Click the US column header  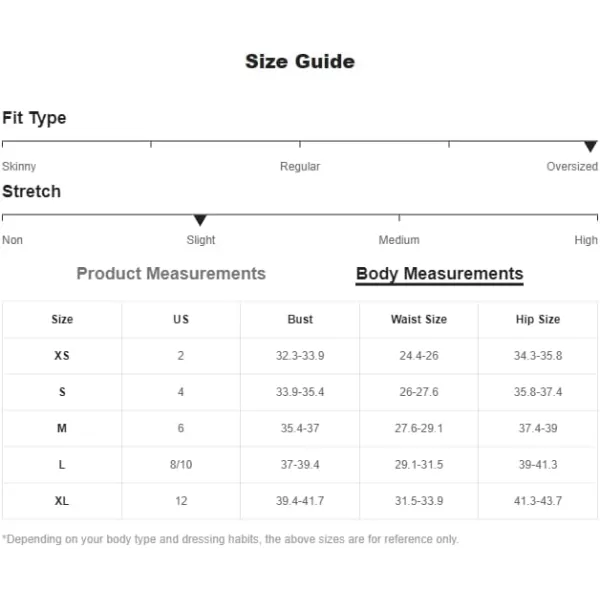pos(181,319)
